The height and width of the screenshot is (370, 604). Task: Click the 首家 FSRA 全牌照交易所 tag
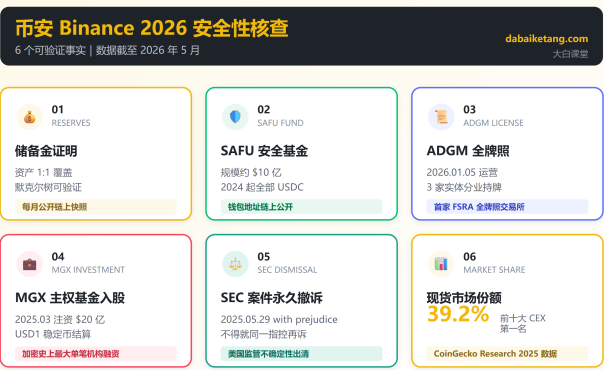pos(507,207)
